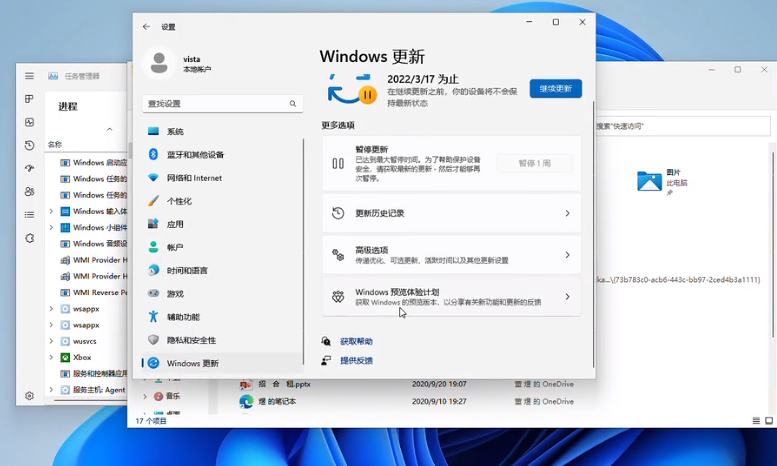The width and height of the screenshot is (777, 466).
Task: Click the 继续更新 button
Action: click(x=555, y=88)
